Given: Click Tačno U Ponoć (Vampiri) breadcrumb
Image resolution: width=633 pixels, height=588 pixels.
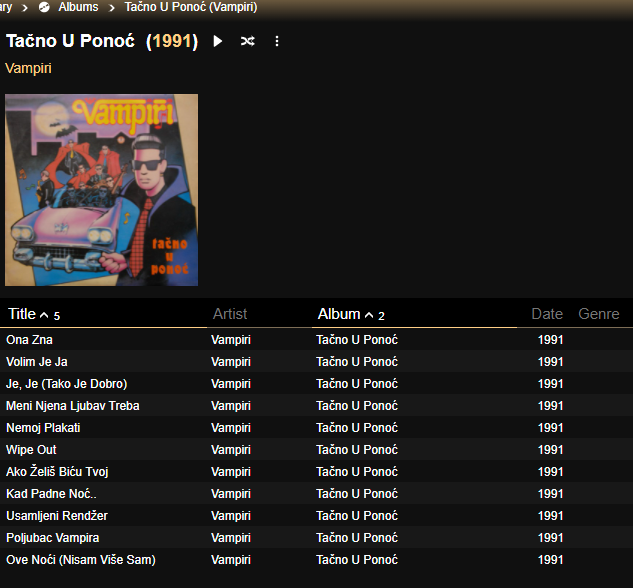Looking at the screenshot, I should [190, 7].
